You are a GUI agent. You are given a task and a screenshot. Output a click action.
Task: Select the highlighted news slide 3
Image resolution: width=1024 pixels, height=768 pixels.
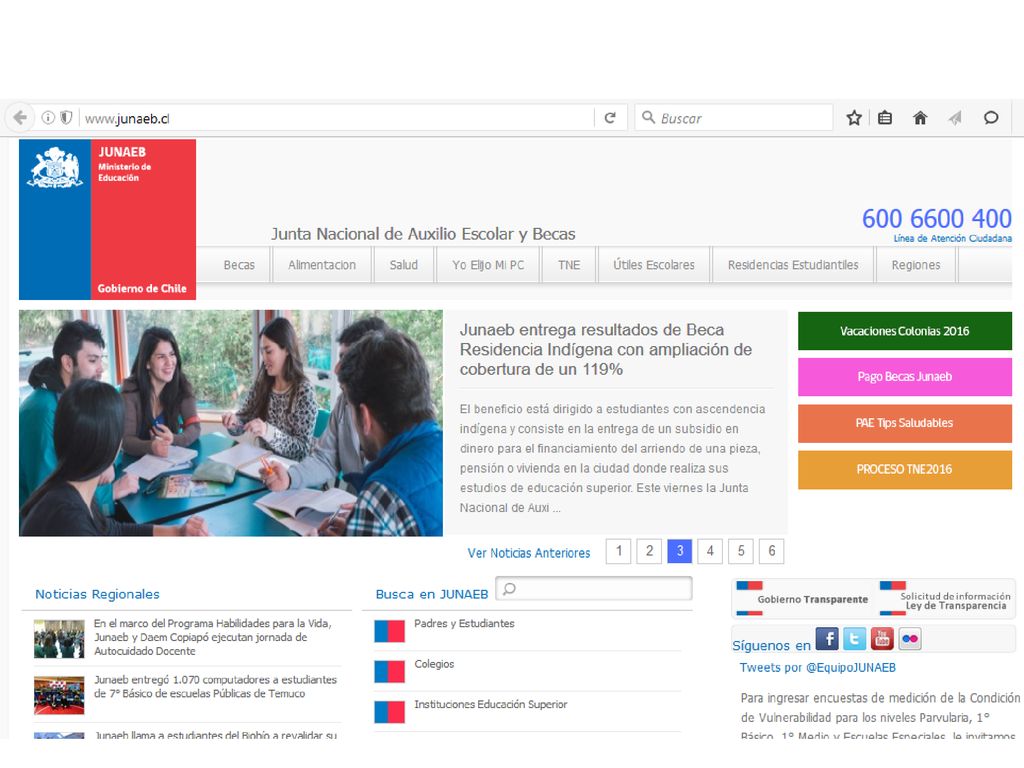(679, 551)
